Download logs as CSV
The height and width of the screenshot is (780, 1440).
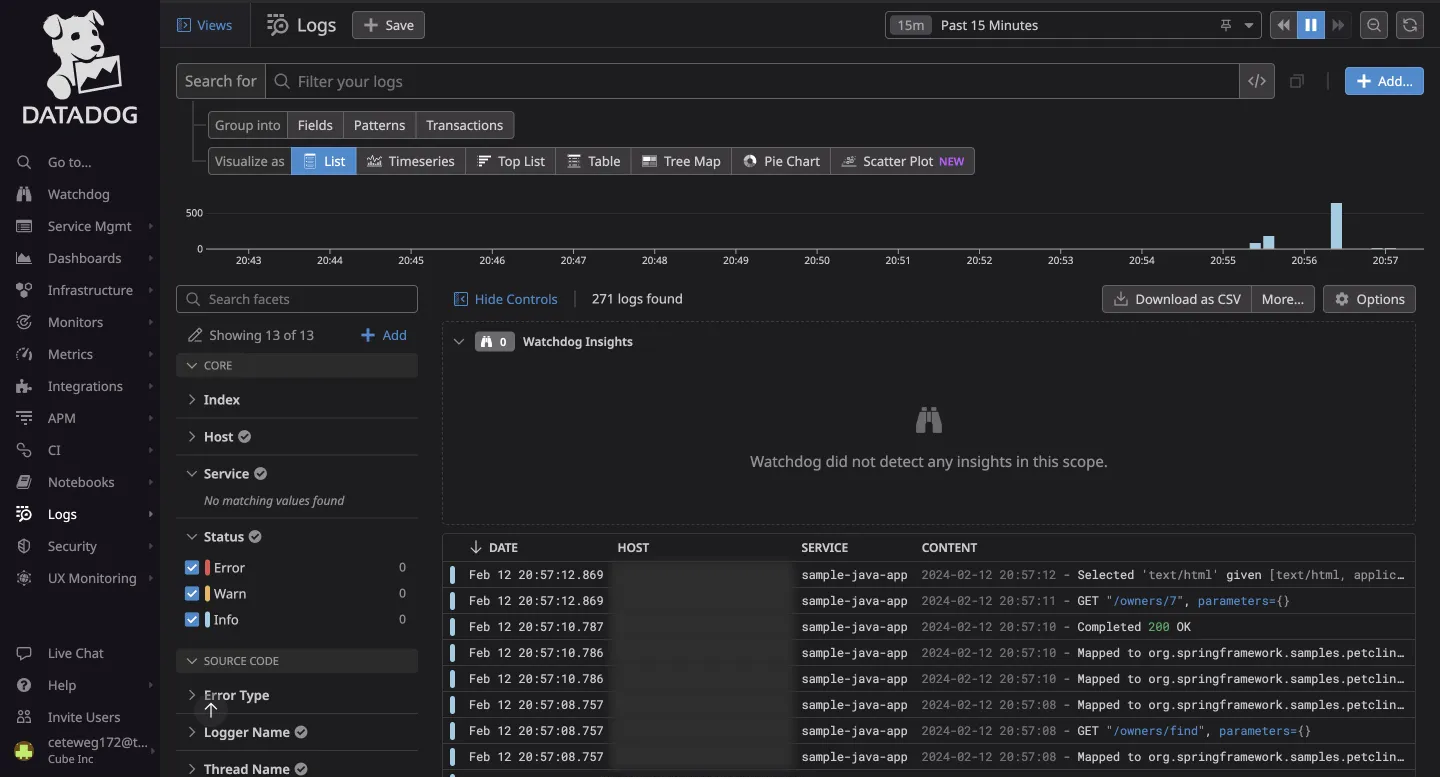tap(1177, 299)
